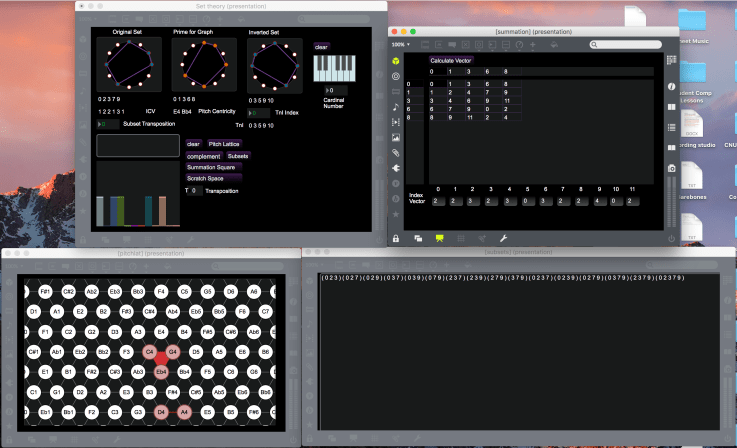Click the object browser cube icon
Viewport: 737px width, 448px height.
397,61
